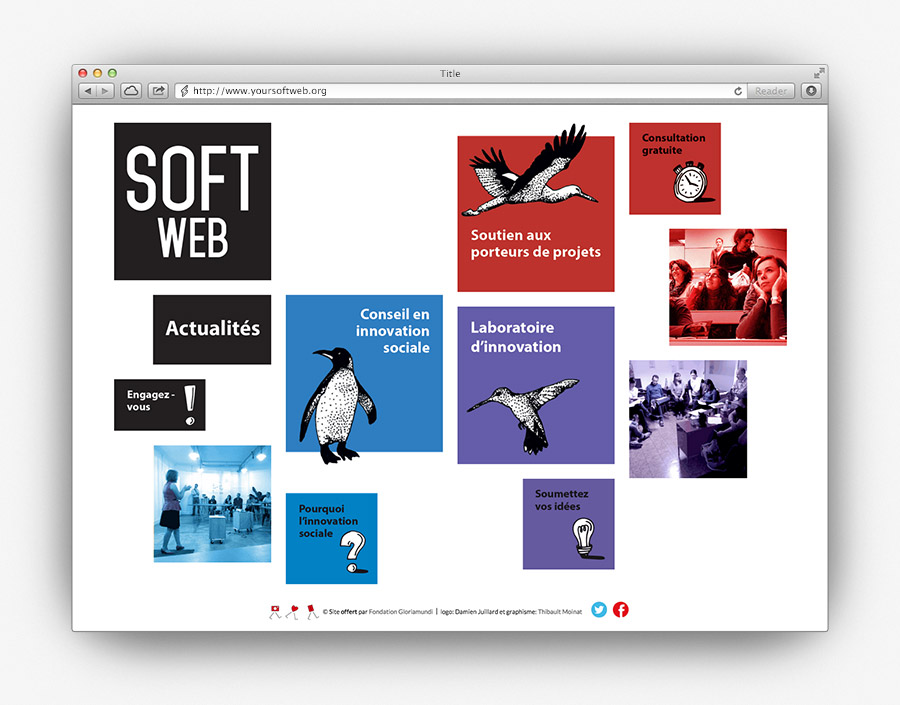Click the URL address field

tap(450, 91)
